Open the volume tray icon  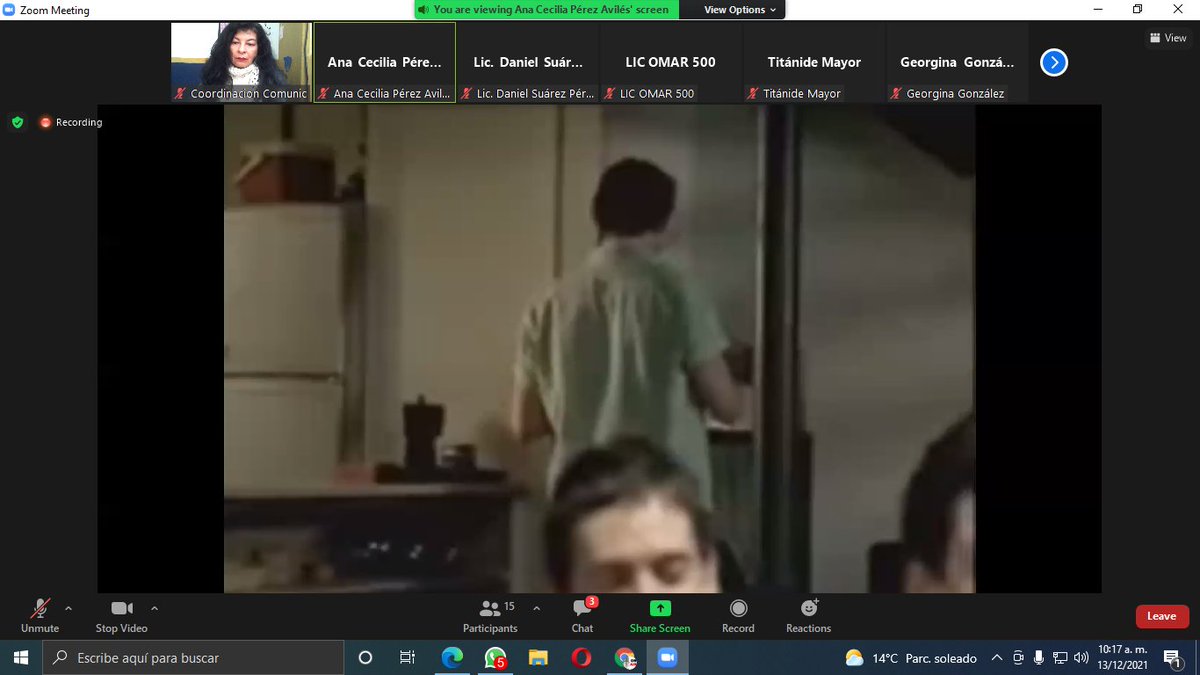point(1081,658)
